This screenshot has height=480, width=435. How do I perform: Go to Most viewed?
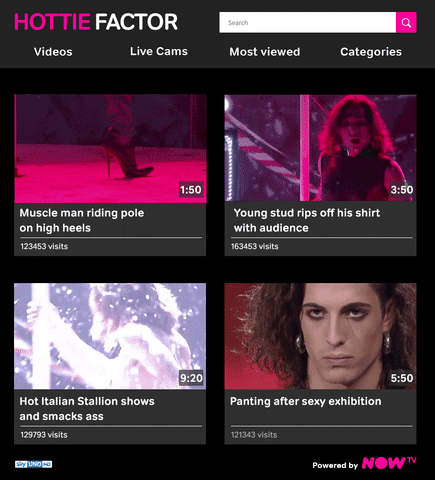click(265, 52)
